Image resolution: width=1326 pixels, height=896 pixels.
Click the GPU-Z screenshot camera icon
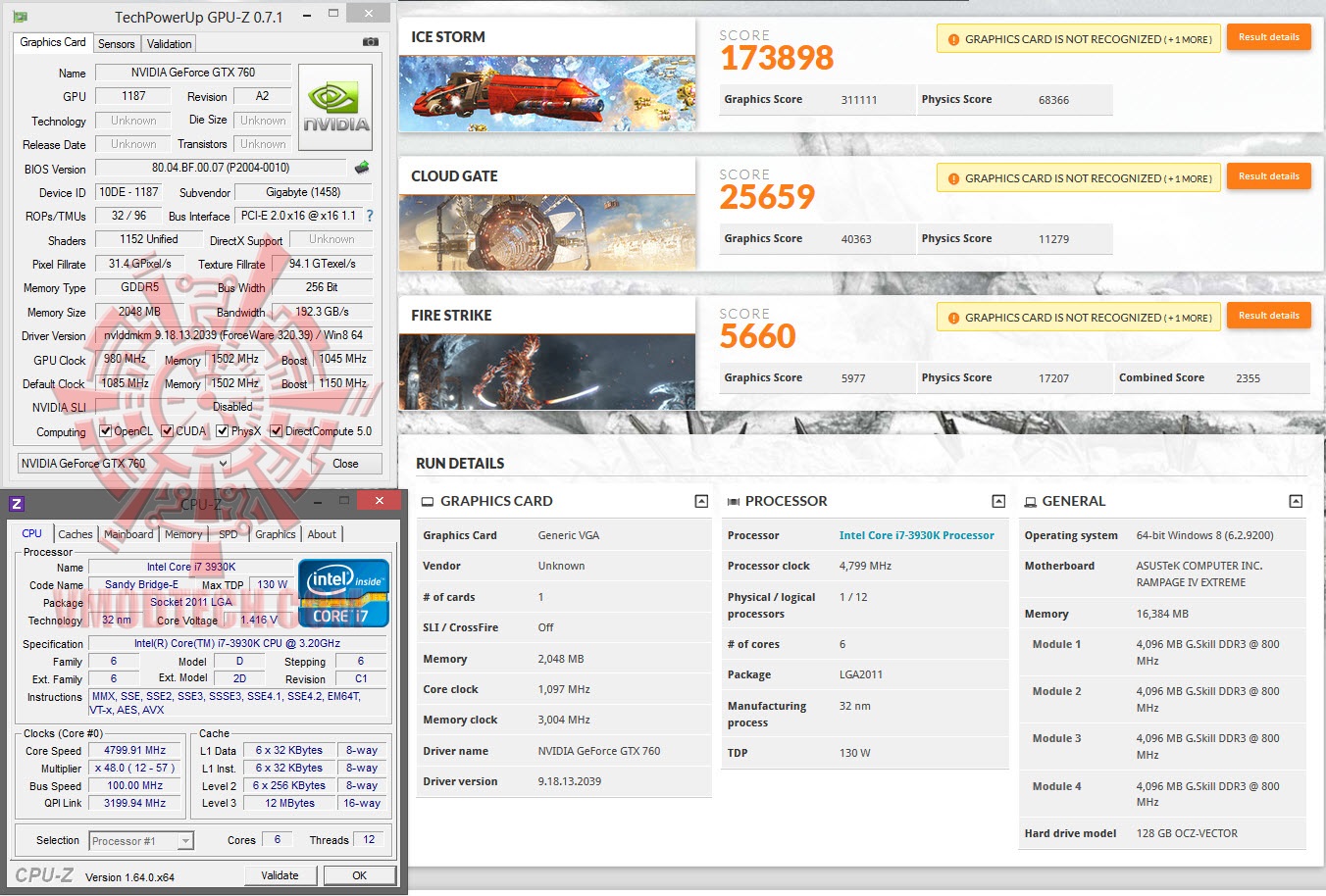(370, 42)
